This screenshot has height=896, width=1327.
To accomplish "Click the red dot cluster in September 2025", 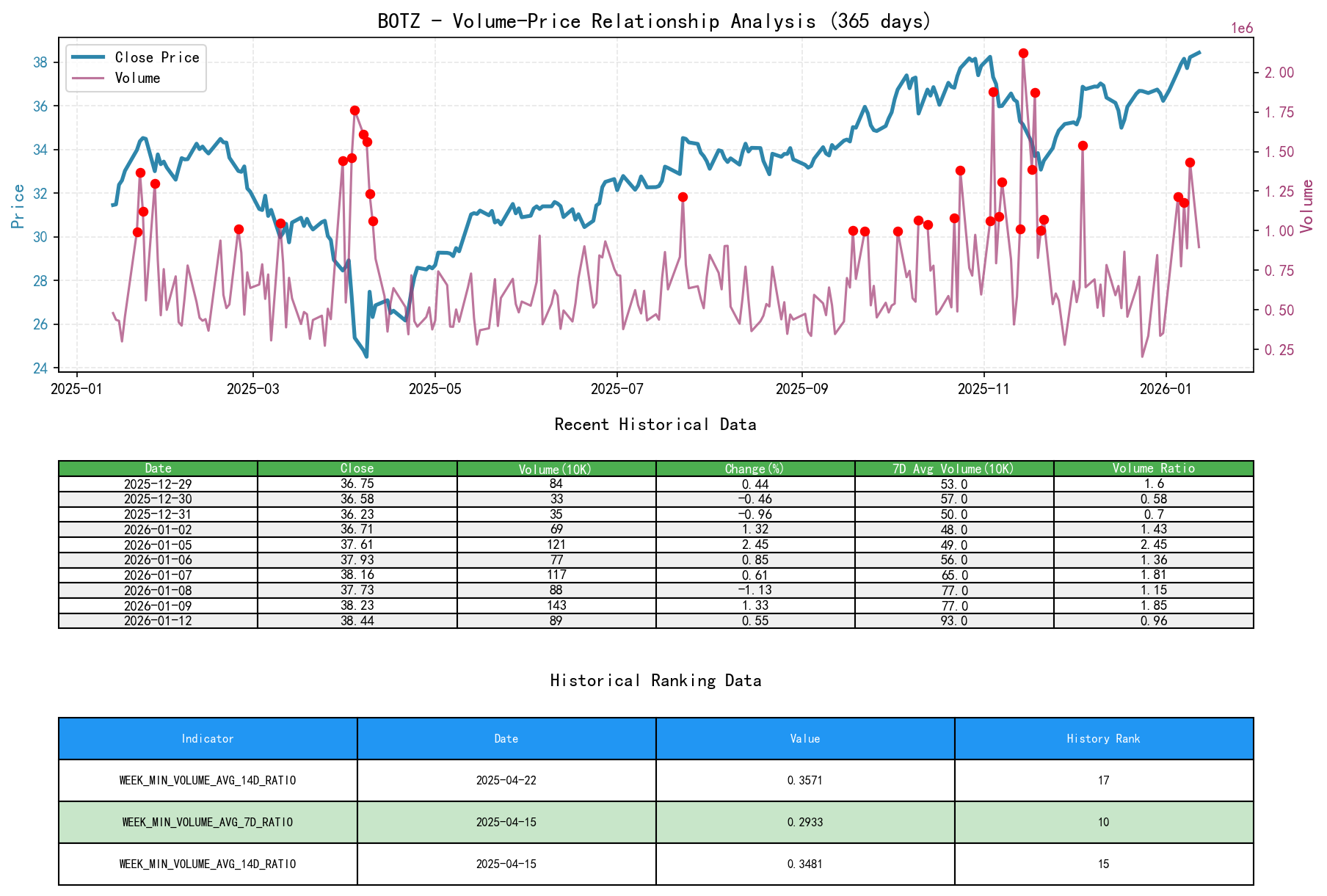I will click(855, 231).
